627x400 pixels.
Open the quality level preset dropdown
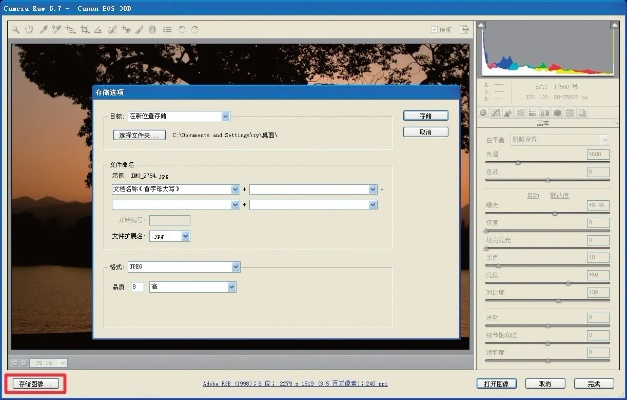coord(231,287)
